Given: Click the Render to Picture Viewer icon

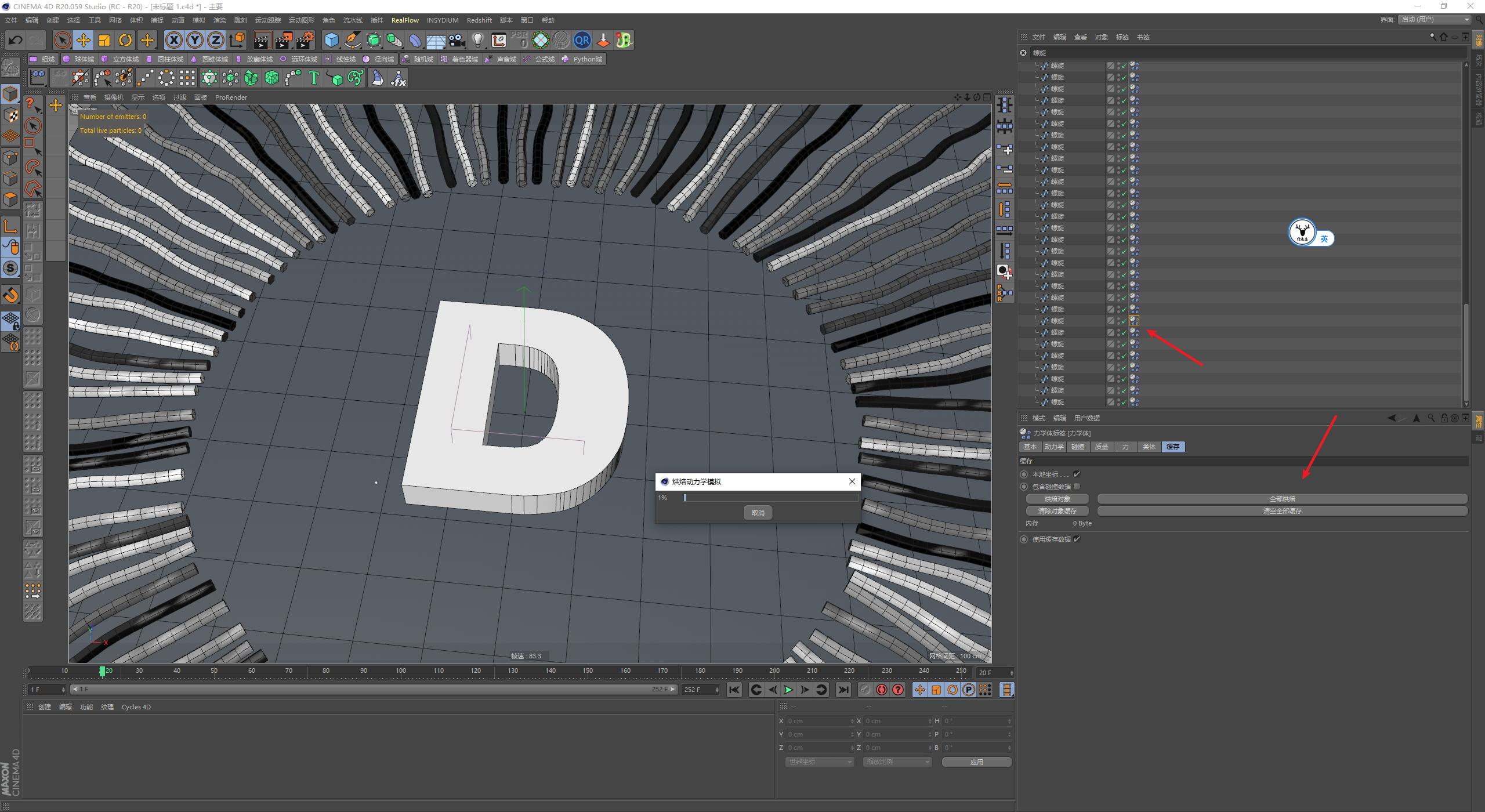Looking at the screenshot, I should 284,39.
